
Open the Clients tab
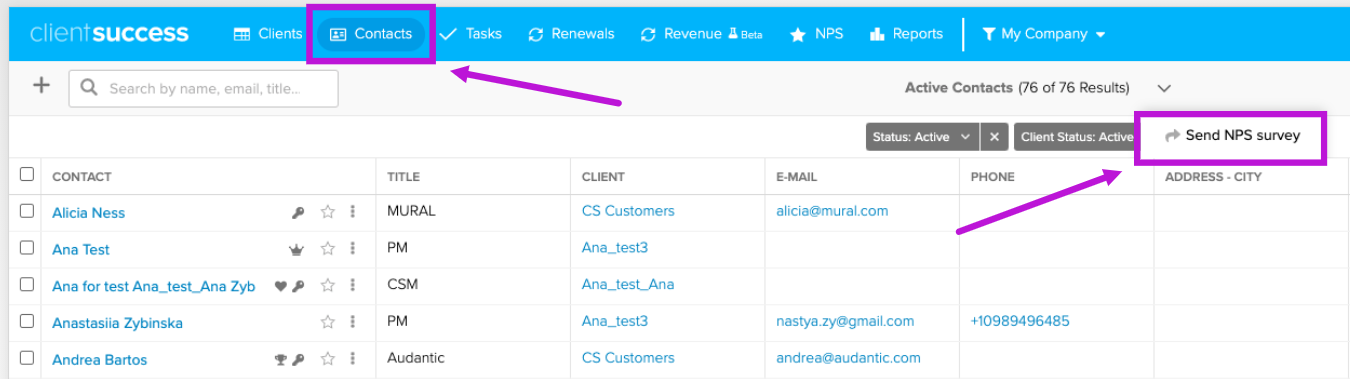(267, 34)
